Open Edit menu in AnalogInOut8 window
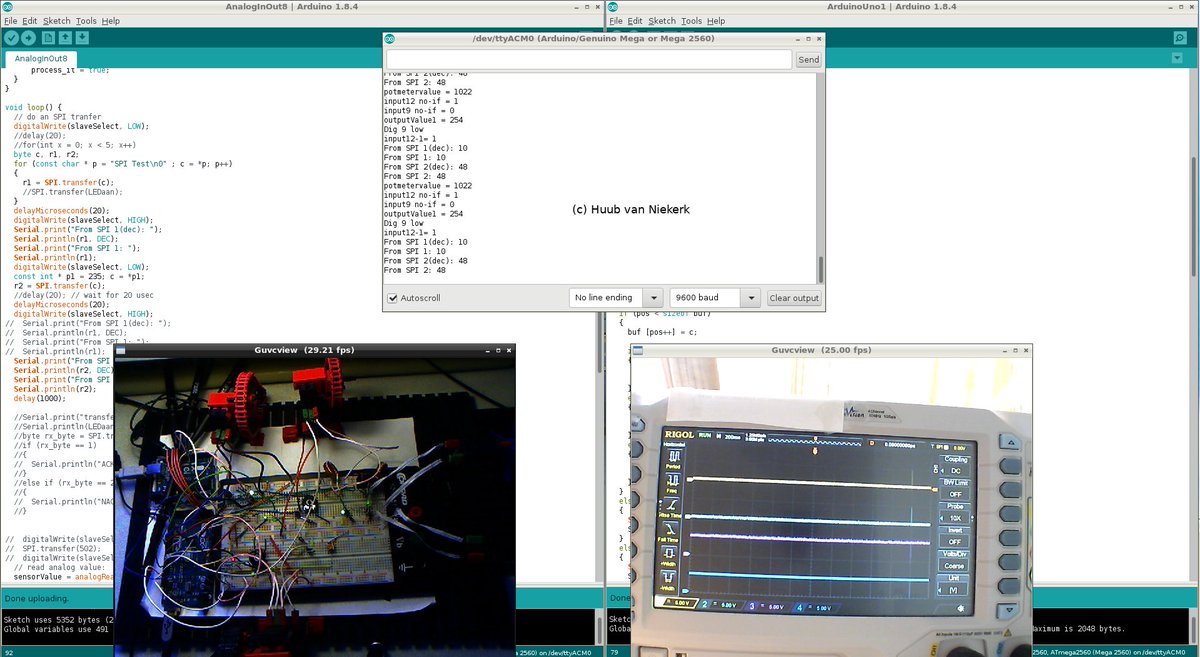Screen dimensions: 1200x657 pos(31,20)
